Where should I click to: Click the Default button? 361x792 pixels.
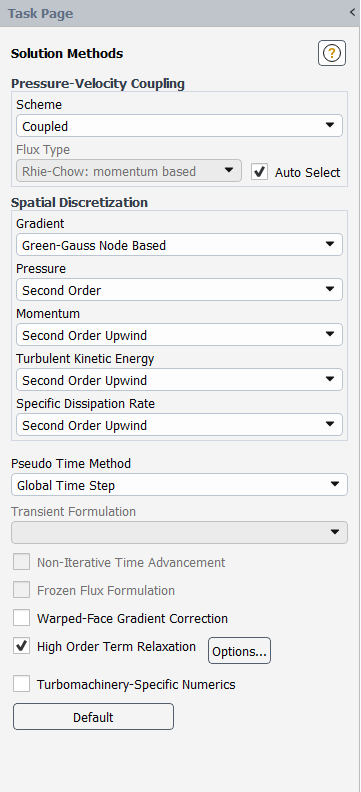[93, 717]
